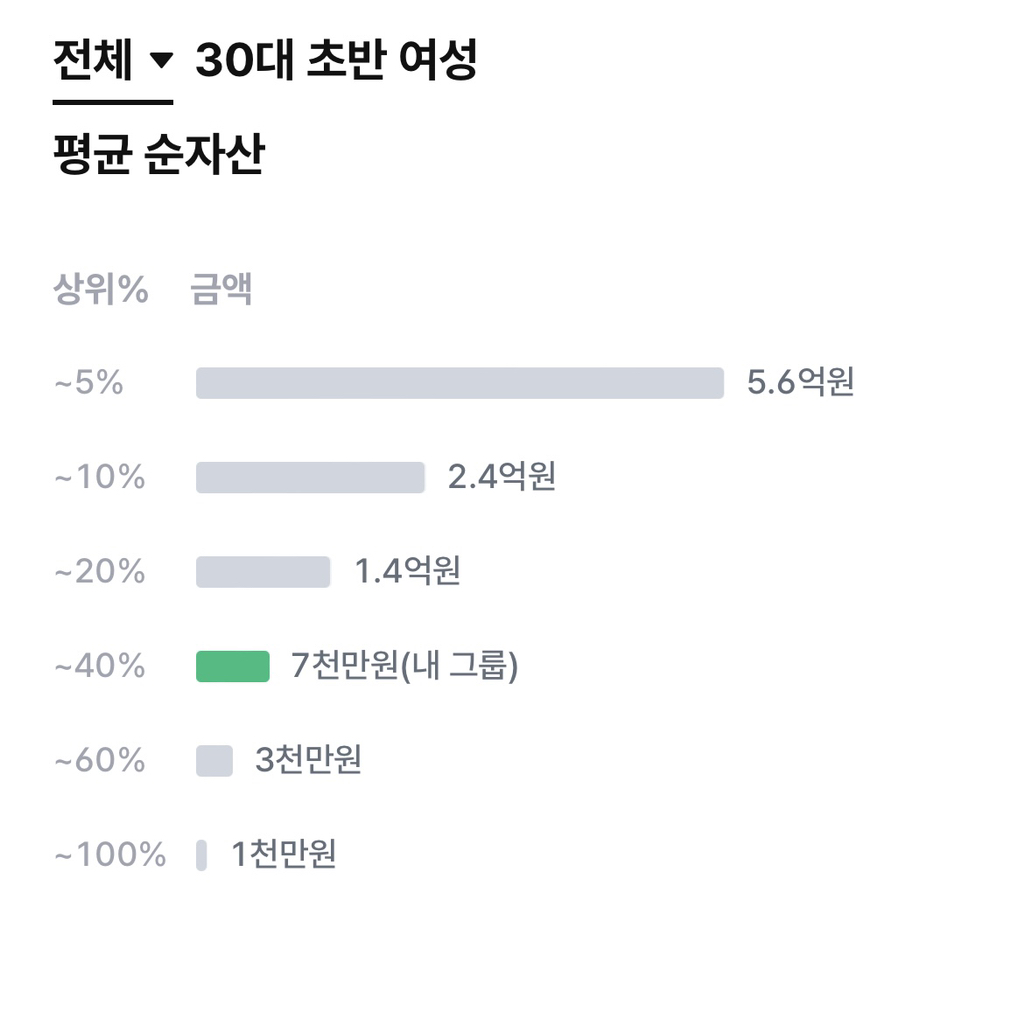Viewport: 1024px width, 1018px height.
Task: Select the ~40% percentile label
Action: (99, 666)
